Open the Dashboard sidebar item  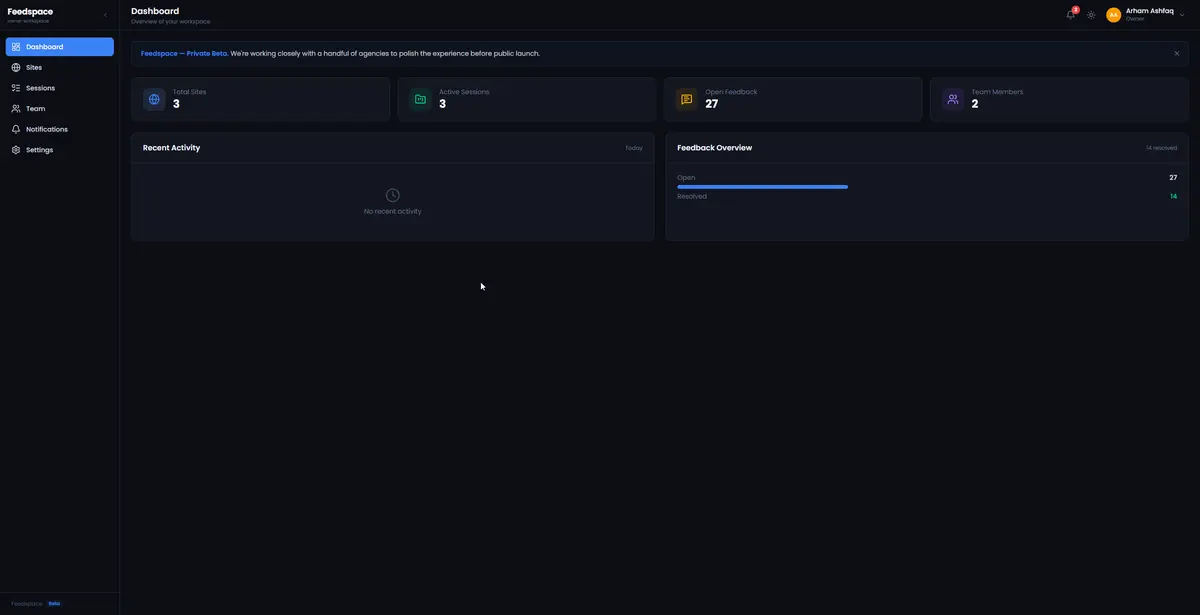60,47
